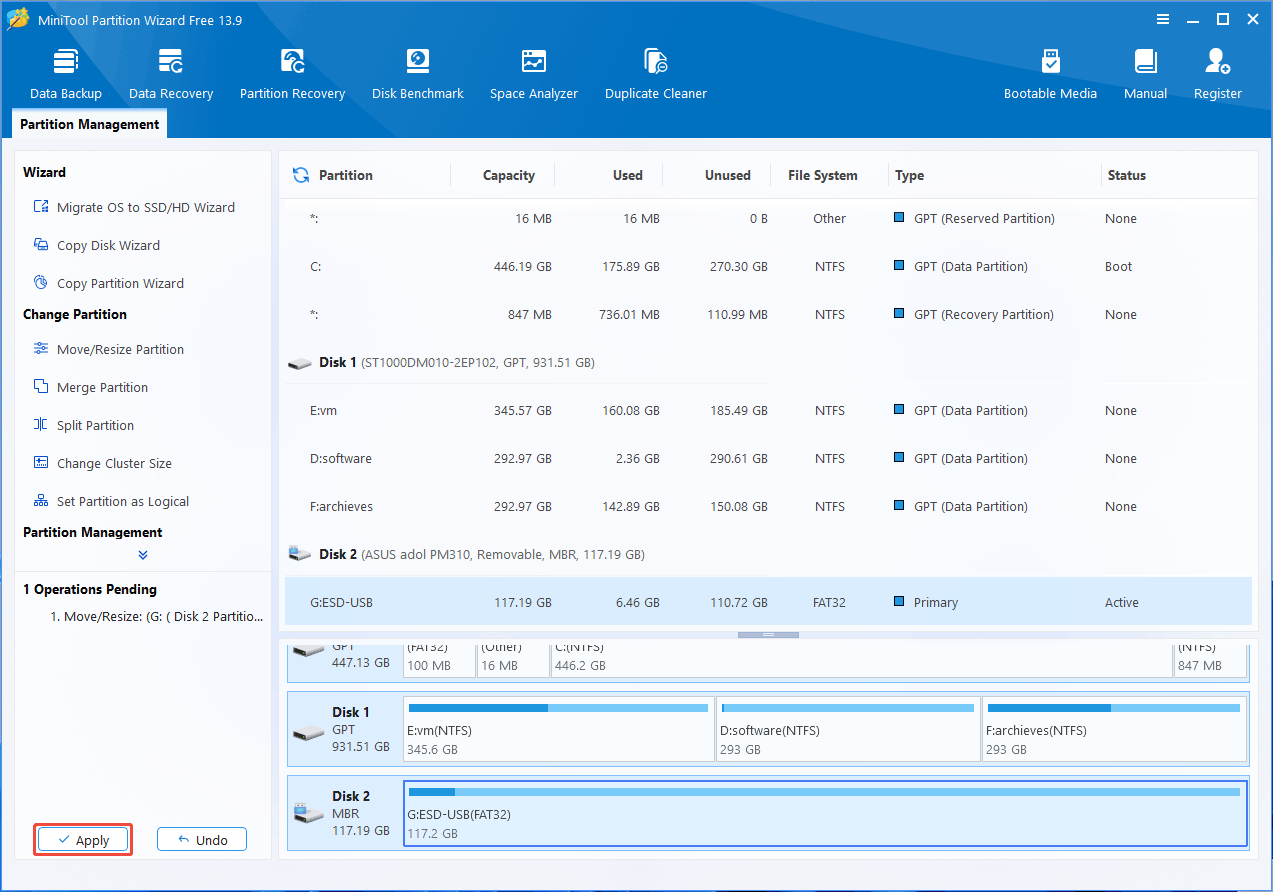Select the G:ESD-USB partition row

768,603
